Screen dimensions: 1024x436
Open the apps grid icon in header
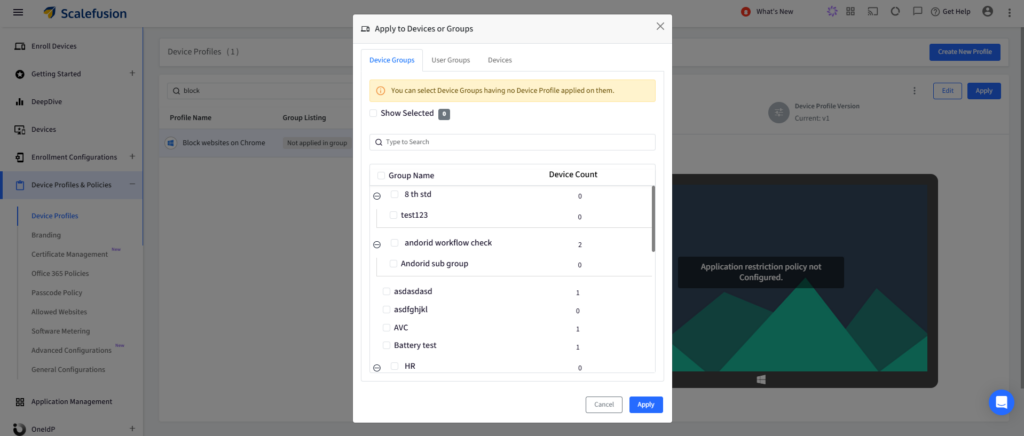tap(850, 11)
